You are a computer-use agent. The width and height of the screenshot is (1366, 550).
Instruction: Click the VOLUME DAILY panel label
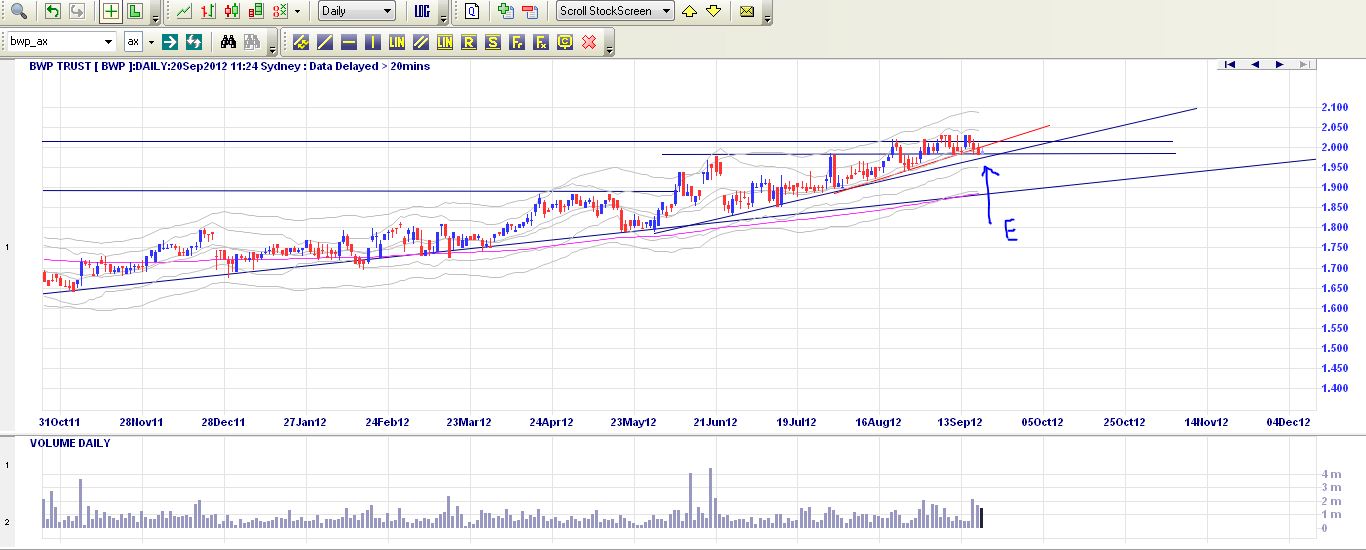click(x=70, y=443)
